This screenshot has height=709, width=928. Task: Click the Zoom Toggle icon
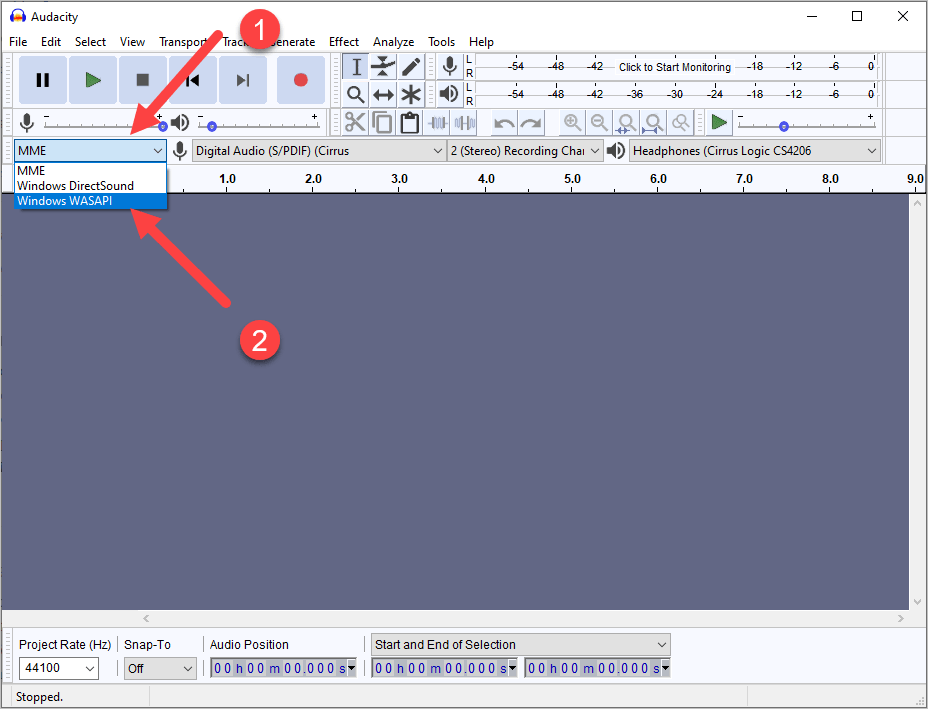681,123
